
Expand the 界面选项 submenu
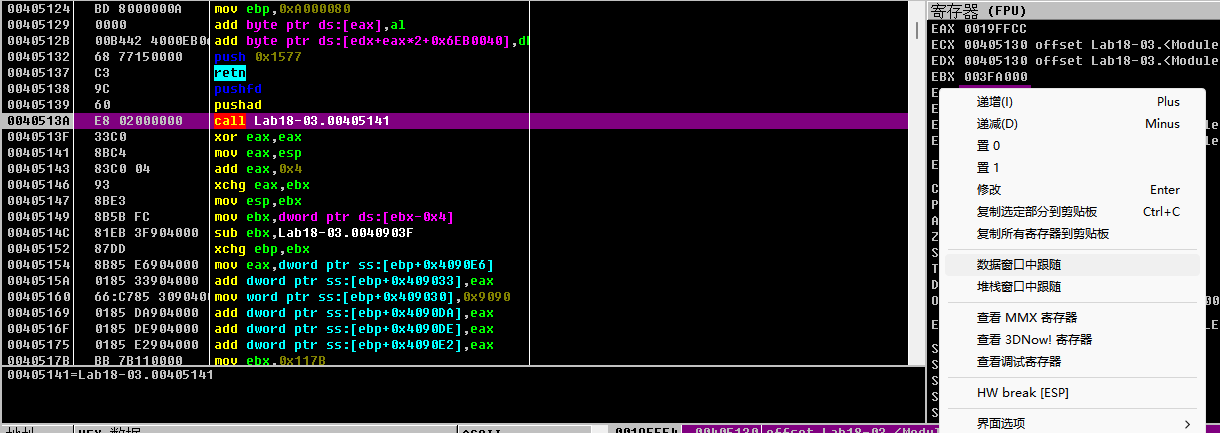point(1070,423)
